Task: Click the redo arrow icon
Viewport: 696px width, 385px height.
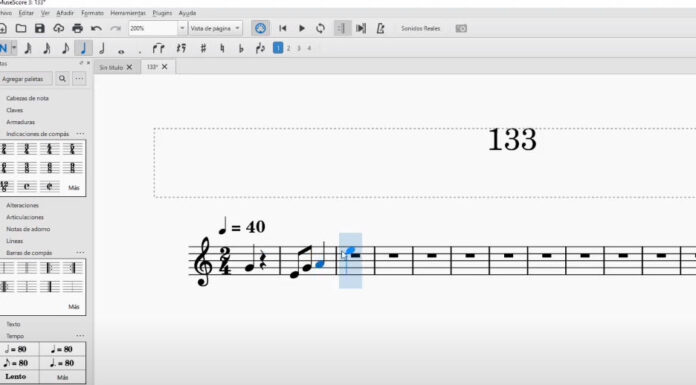Action: 115,28
